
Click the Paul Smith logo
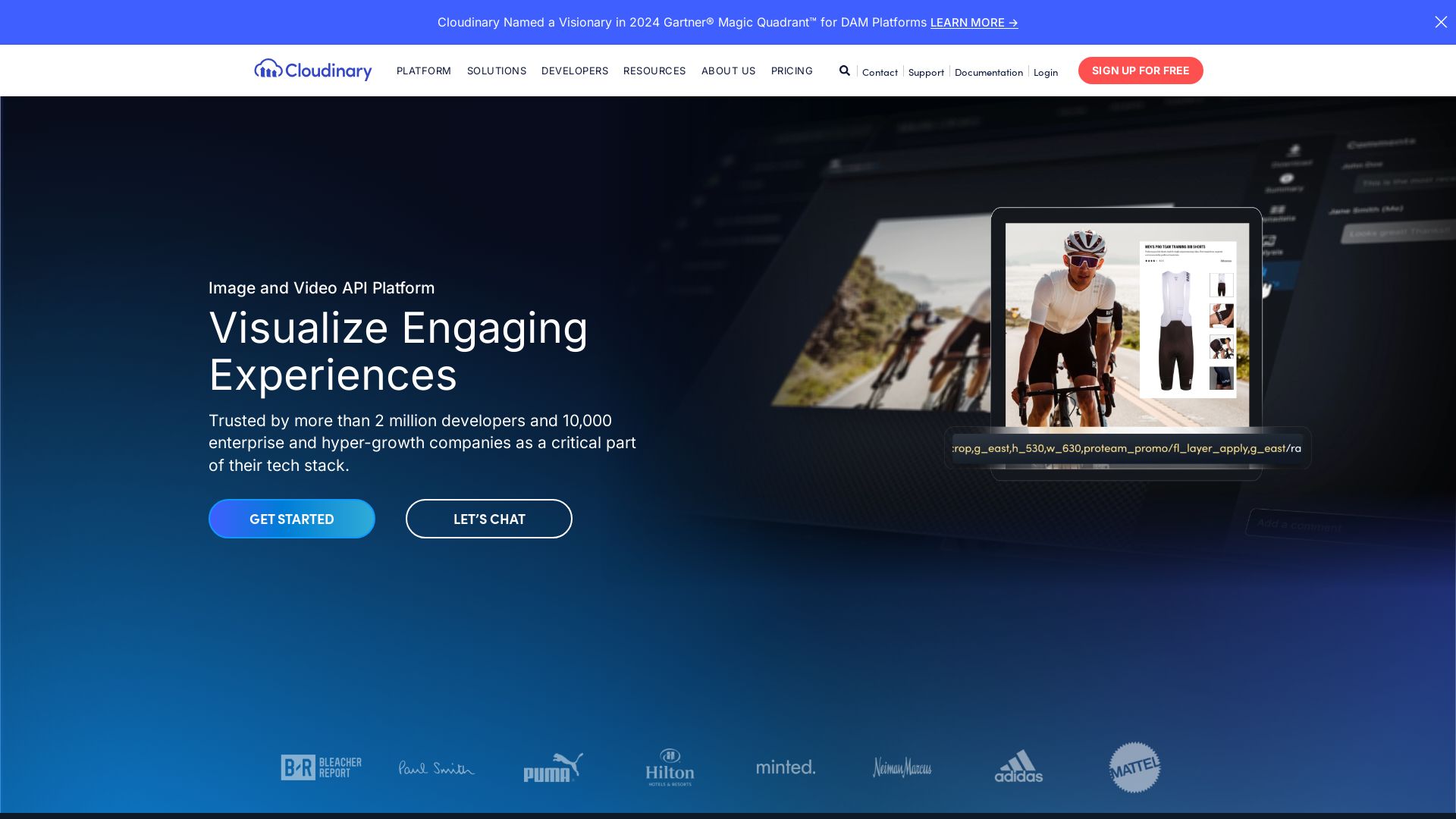[x=437, y=768]
